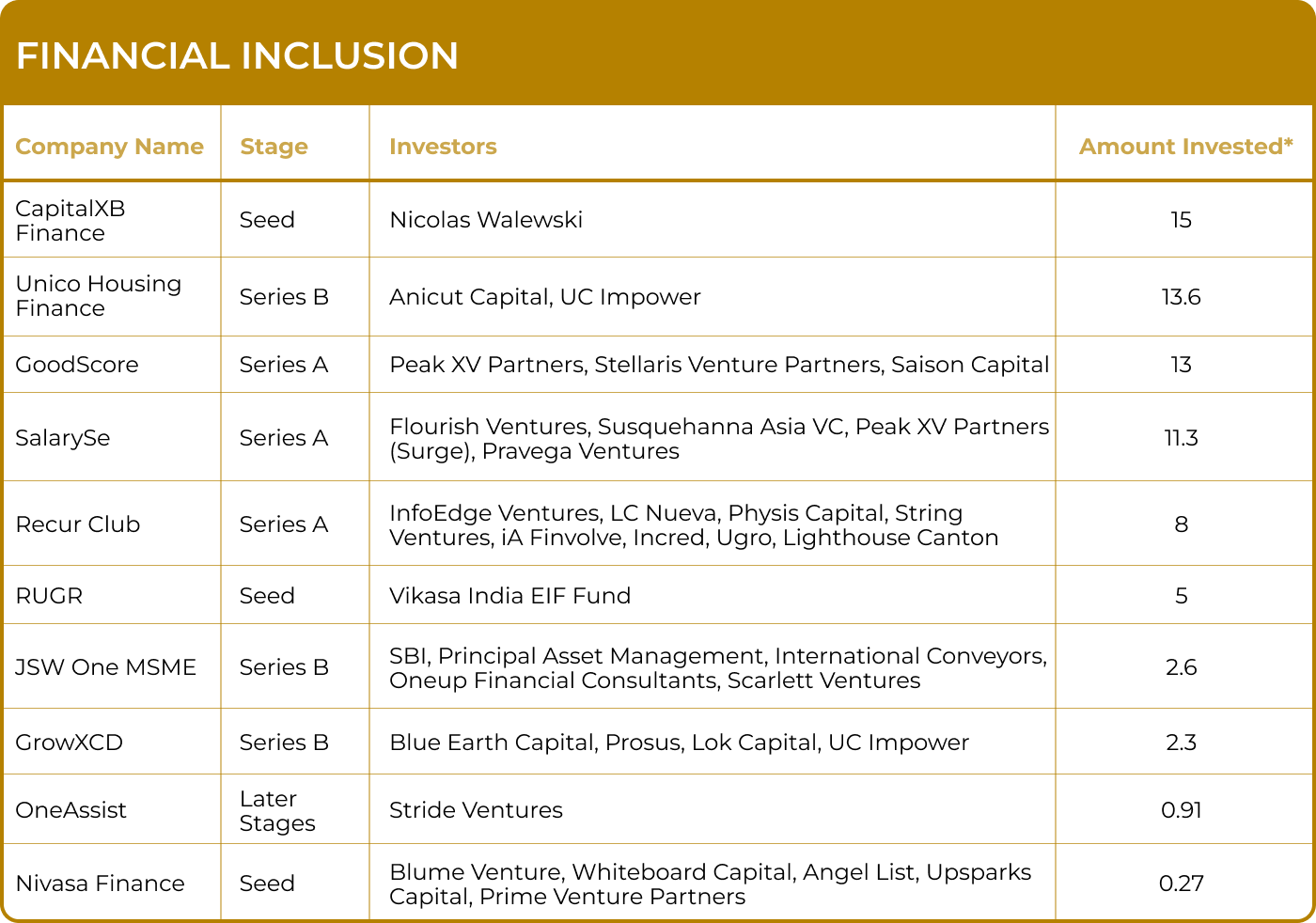Viewport: 1316px width, 923px height.
Task: Select investor Nicolas Walewski
Action: 486,220
